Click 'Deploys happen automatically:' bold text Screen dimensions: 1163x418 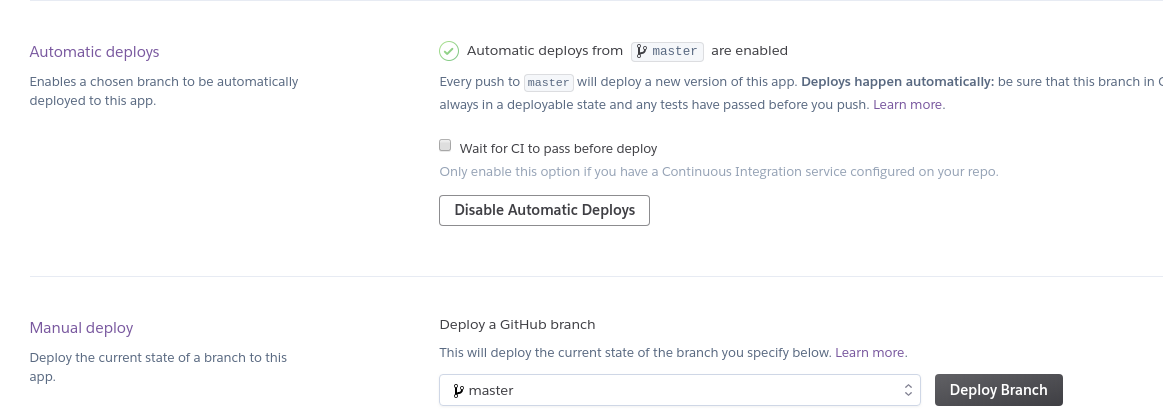[897, 82]
